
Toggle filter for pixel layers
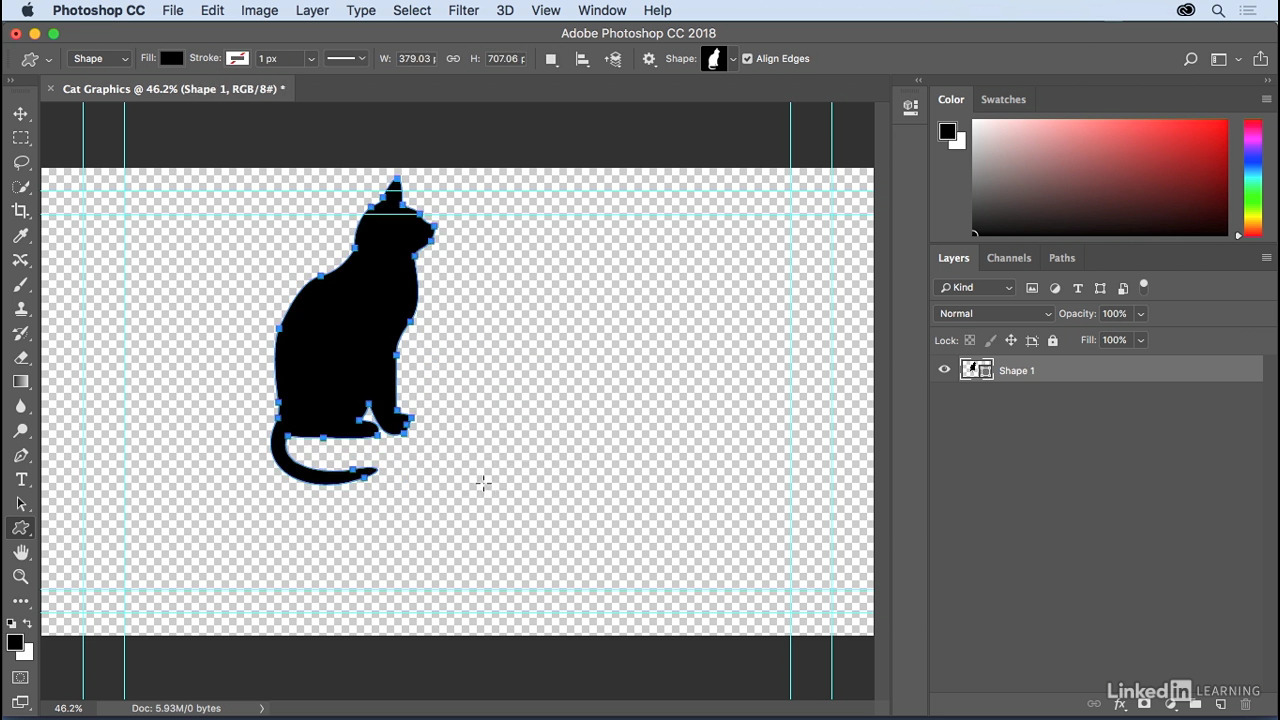(1032, 288)
